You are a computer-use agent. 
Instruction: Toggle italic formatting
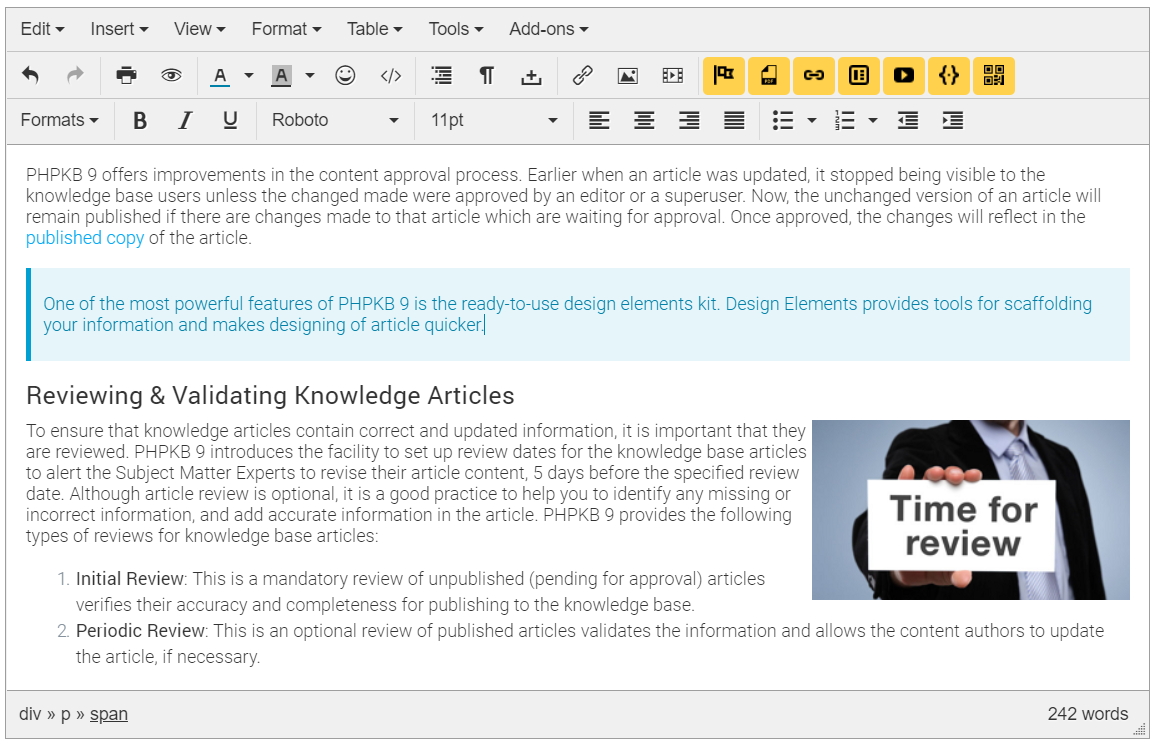pos(185,120)
